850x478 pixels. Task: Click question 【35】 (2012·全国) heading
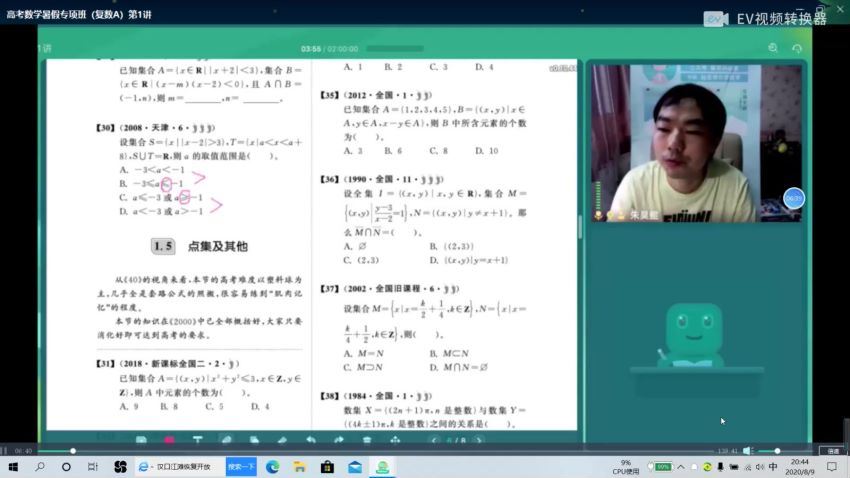tap(377, 95)
